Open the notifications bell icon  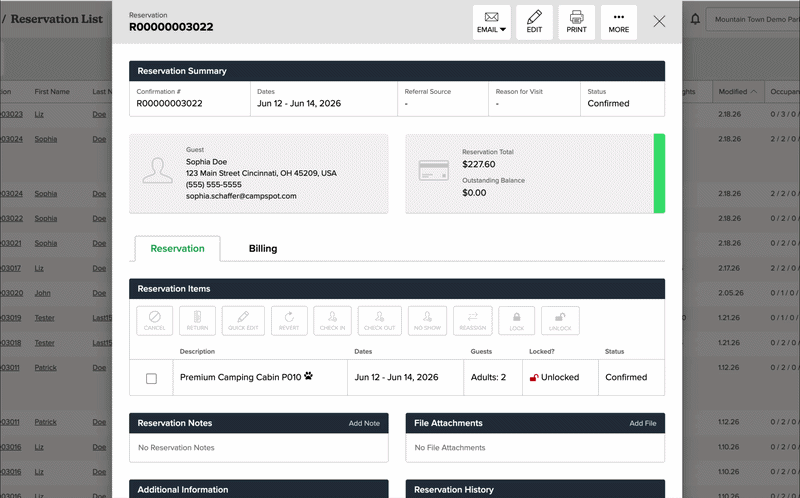click(695, 19)
